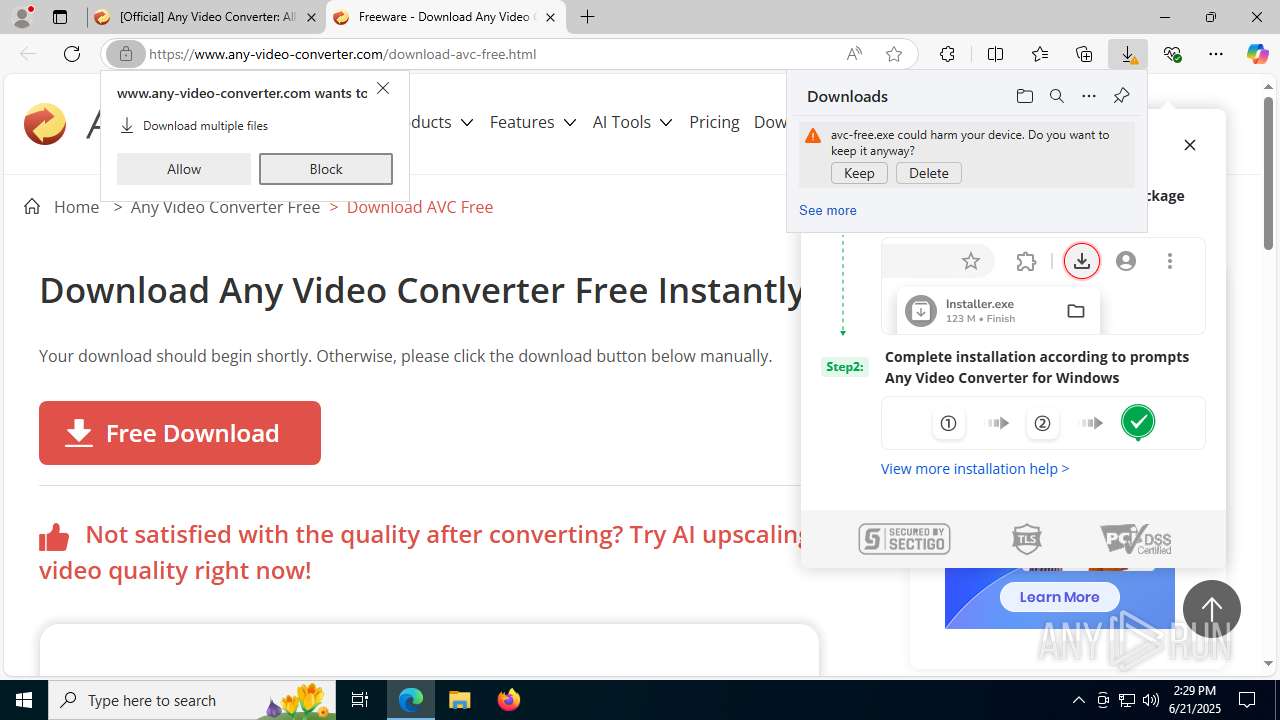Expand the AI Tools dropdown
1280x720 pixels.
tap(666, 122)
